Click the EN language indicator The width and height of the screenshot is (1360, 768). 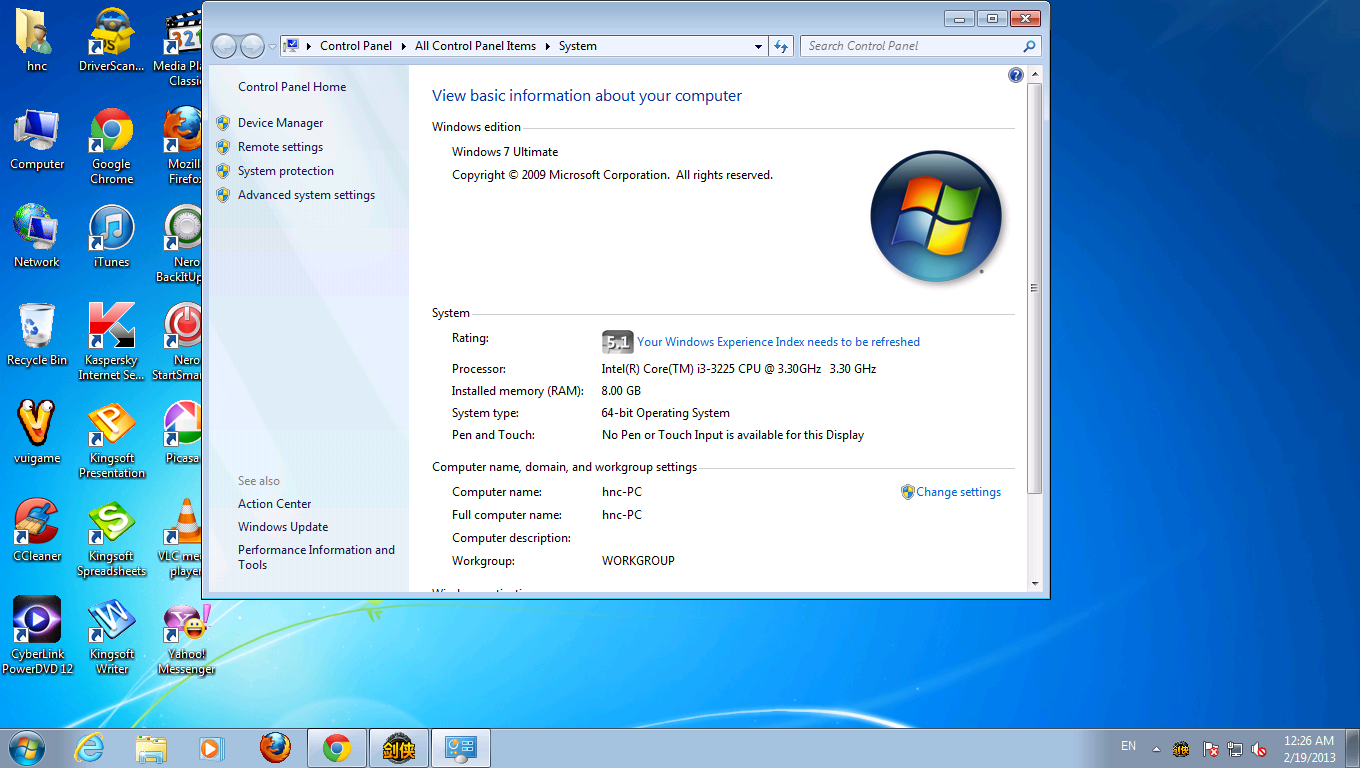(x=1128, y=746)
